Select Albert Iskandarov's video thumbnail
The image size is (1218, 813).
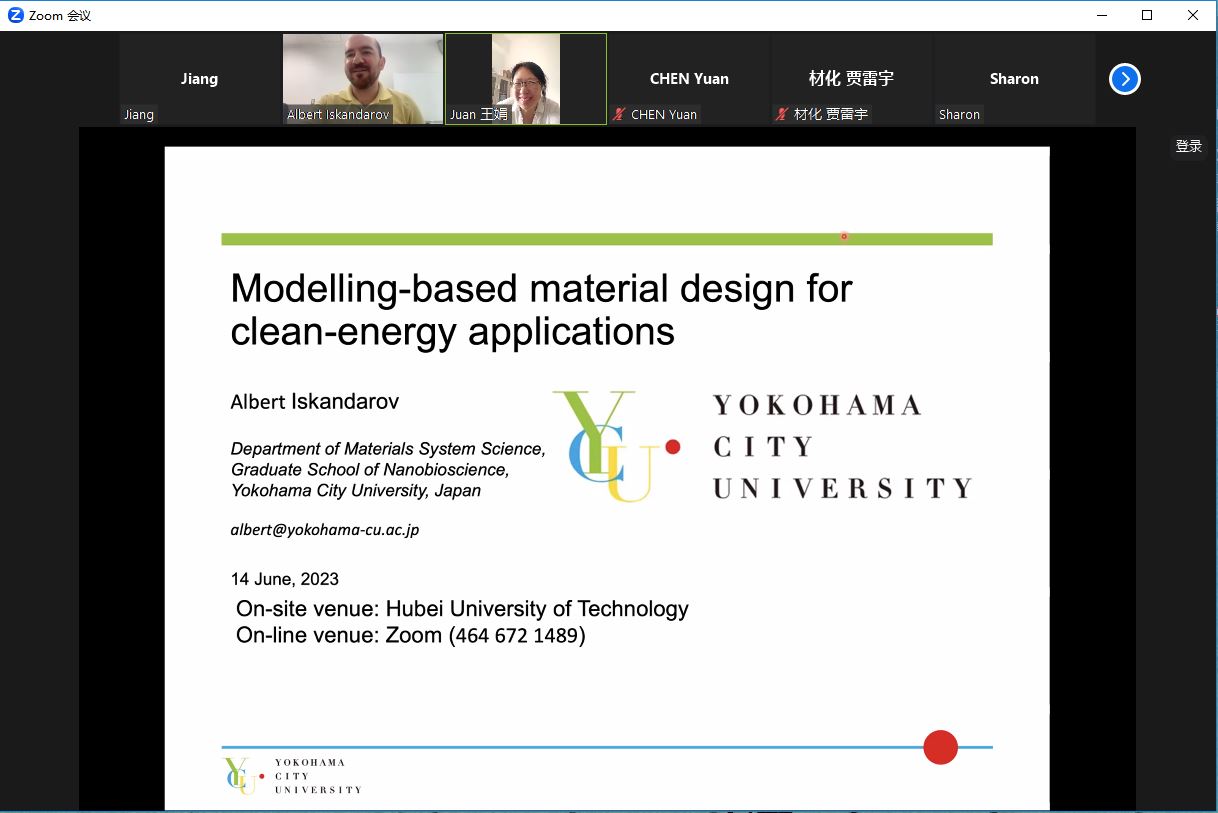point(363,78)
